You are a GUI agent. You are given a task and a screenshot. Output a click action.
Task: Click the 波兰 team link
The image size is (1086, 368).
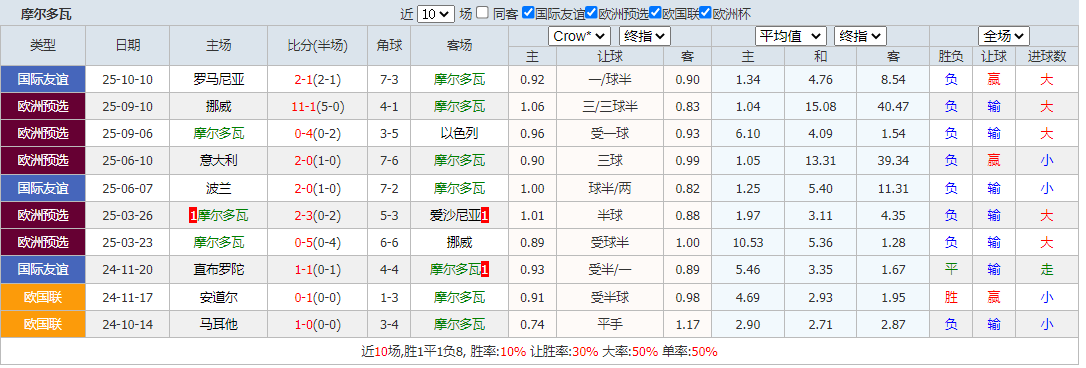[219, 189]
